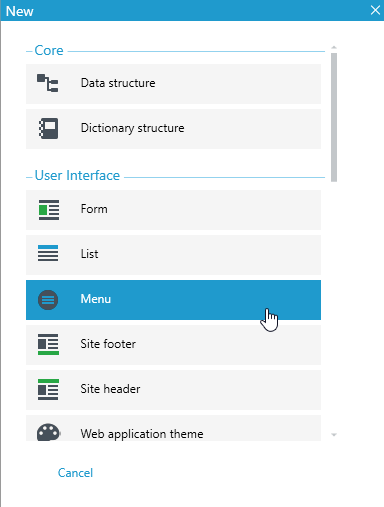Click the Web application theme palette icon
Viewport: 384px width, 507px height.
point(48,432)
